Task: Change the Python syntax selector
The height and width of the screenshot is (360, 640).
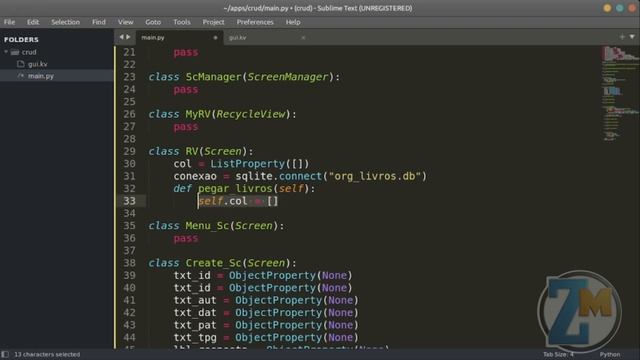Action: pyautogui.click(x=610, y=354)
